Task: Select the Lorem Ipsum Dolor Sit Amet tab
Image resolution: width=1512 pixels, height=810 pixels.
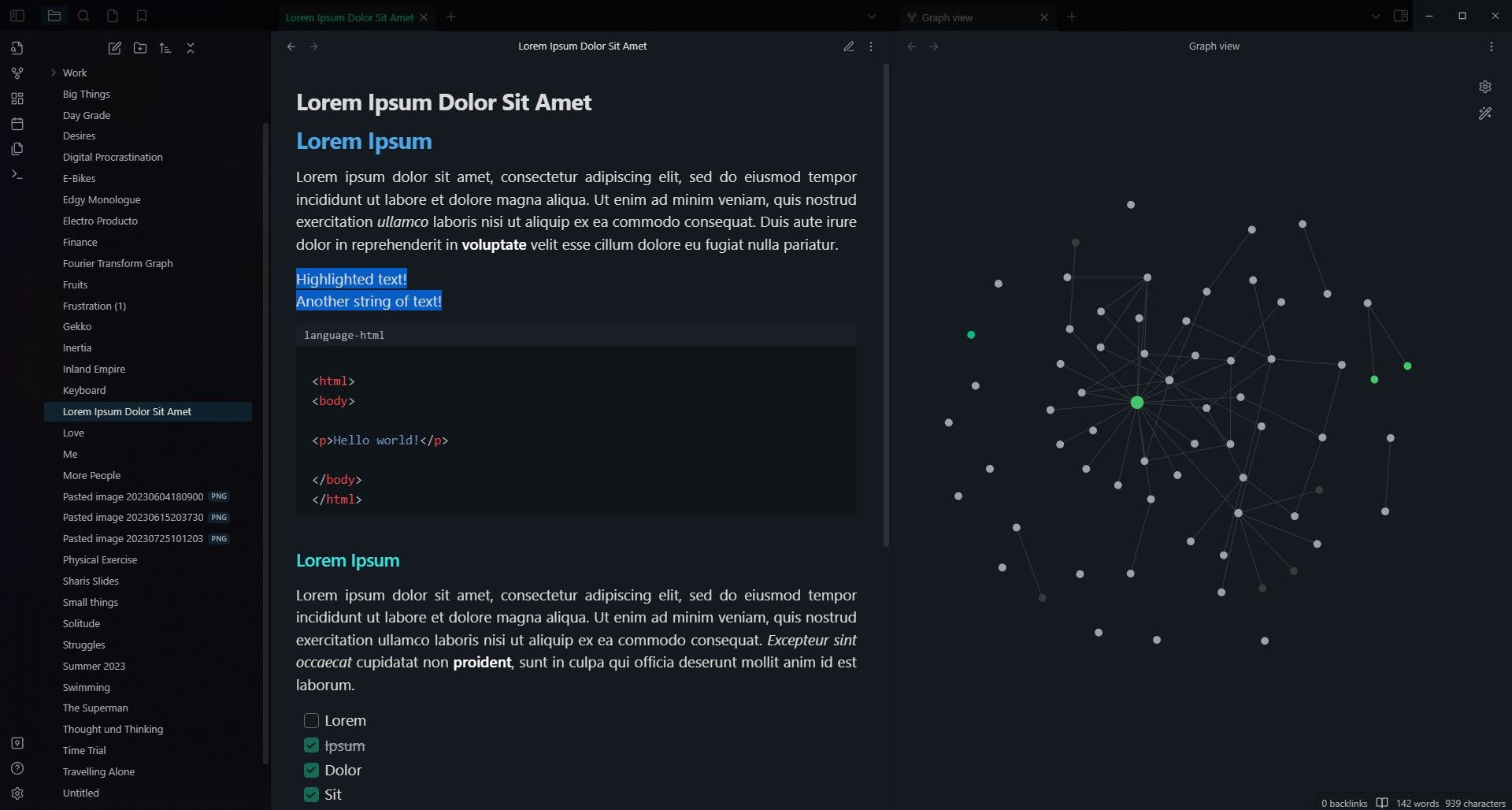Action: point(349,17)
